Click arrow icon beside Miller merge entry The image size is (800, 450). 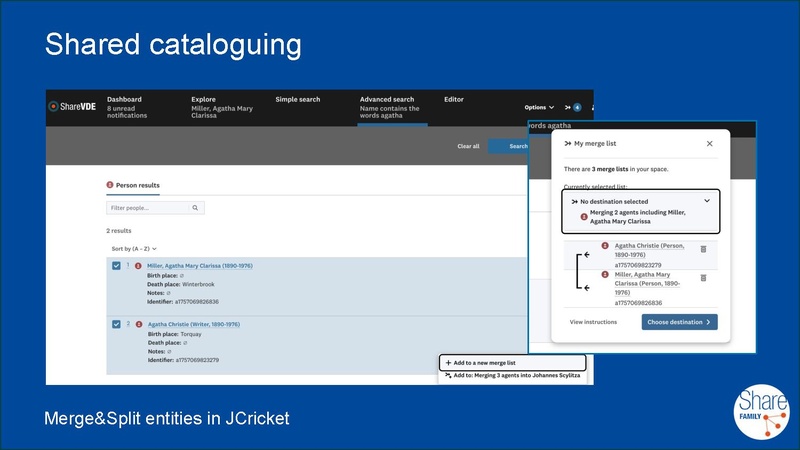(x=586, y=288)
